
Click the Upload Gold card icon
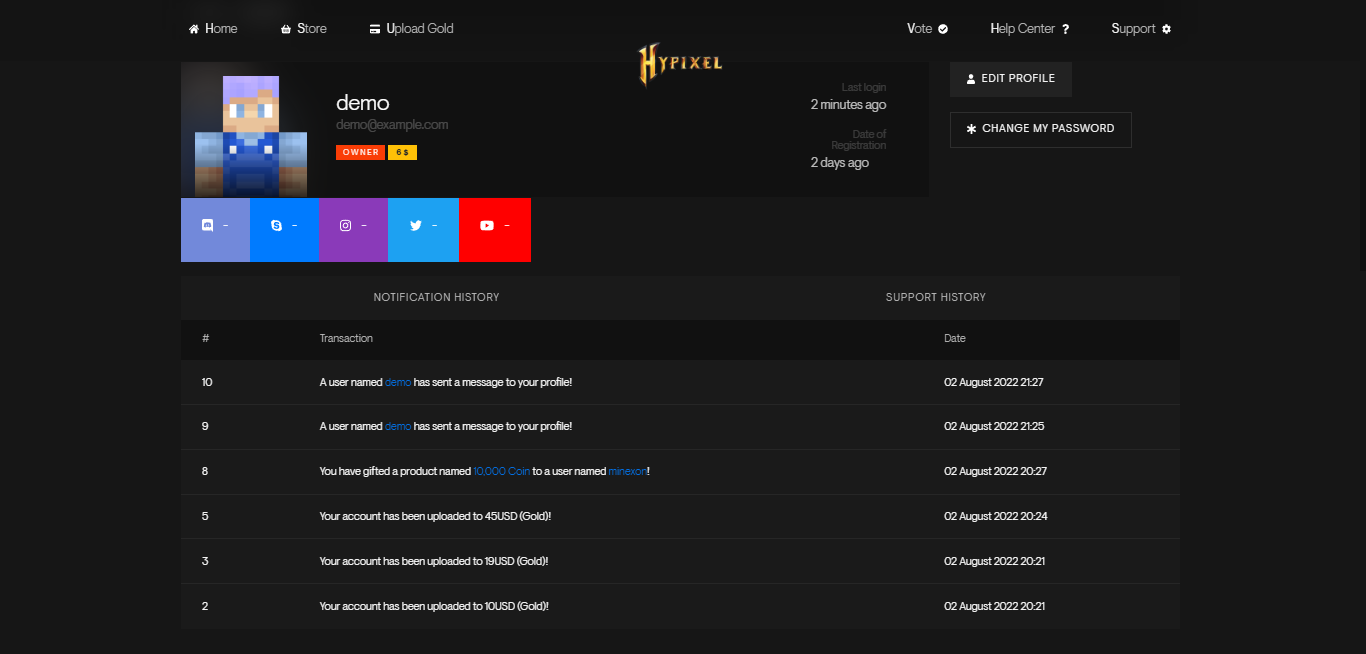click(375, 29)
